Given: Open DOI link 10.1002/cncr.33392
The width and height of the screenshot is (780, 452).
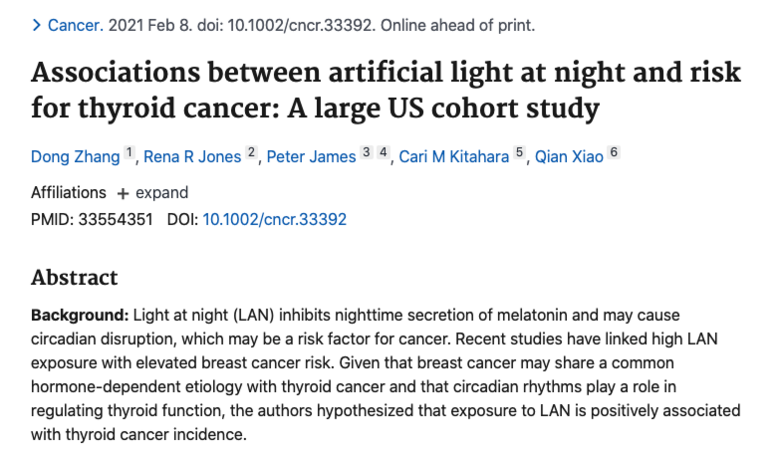Looking at the screenshot, I should click(x=274, y=219).
